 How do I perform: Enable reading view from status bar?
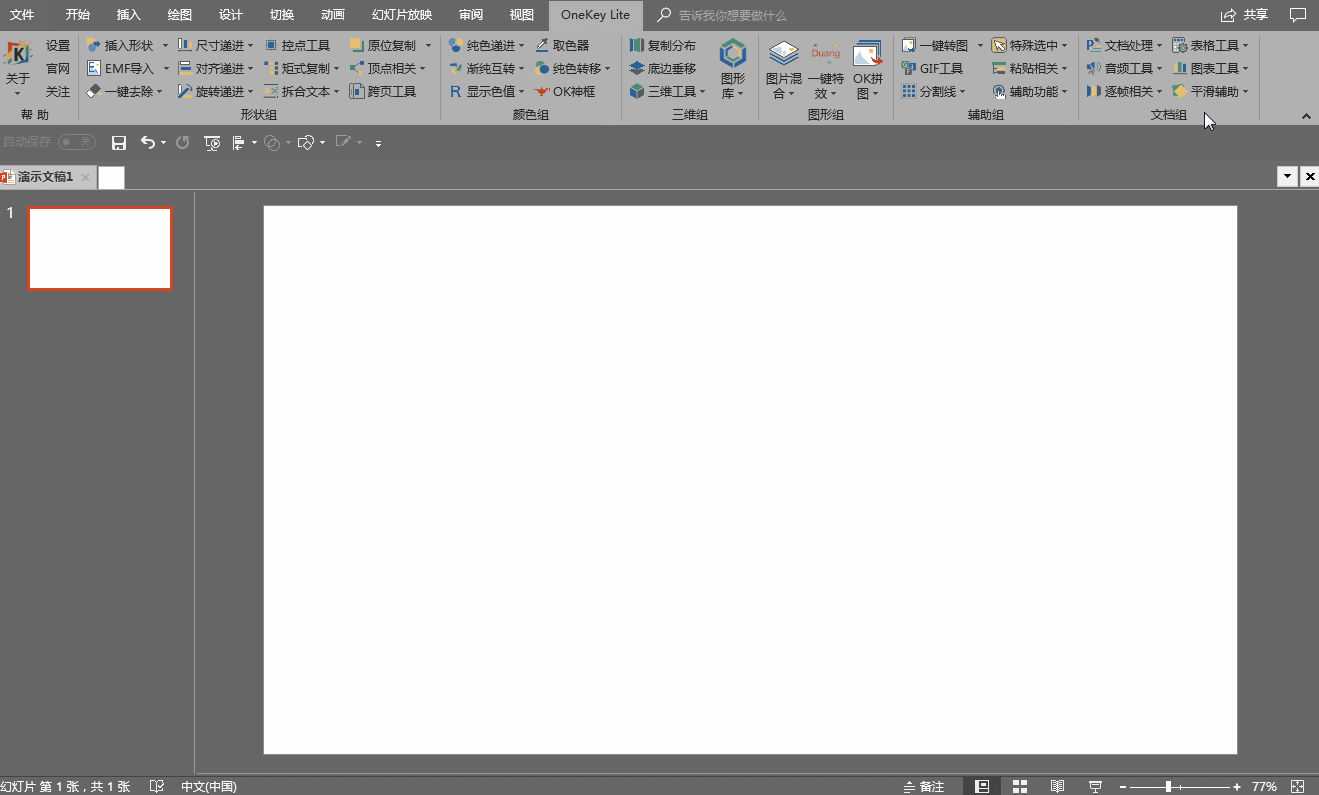(x=1057, y=787)
